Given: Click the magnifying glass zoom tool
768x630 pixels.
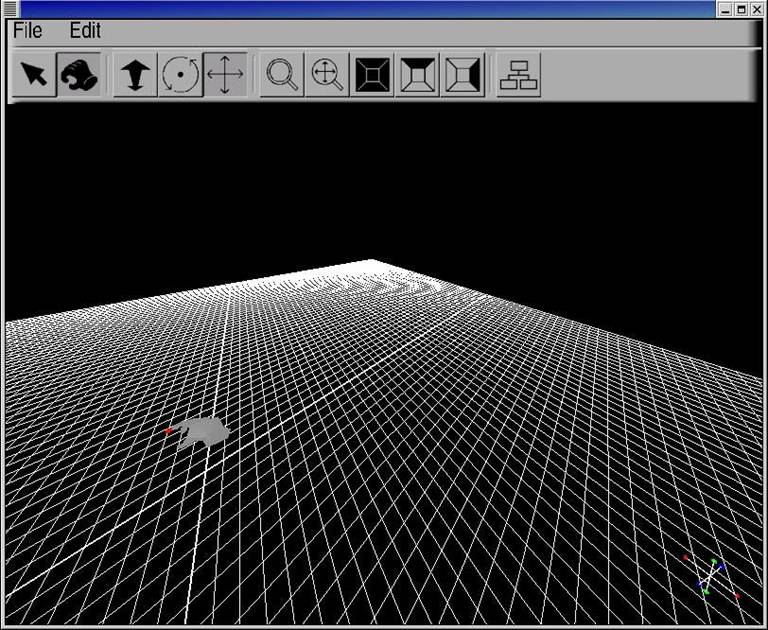Looking at the screenshot, I should point(282,74).
